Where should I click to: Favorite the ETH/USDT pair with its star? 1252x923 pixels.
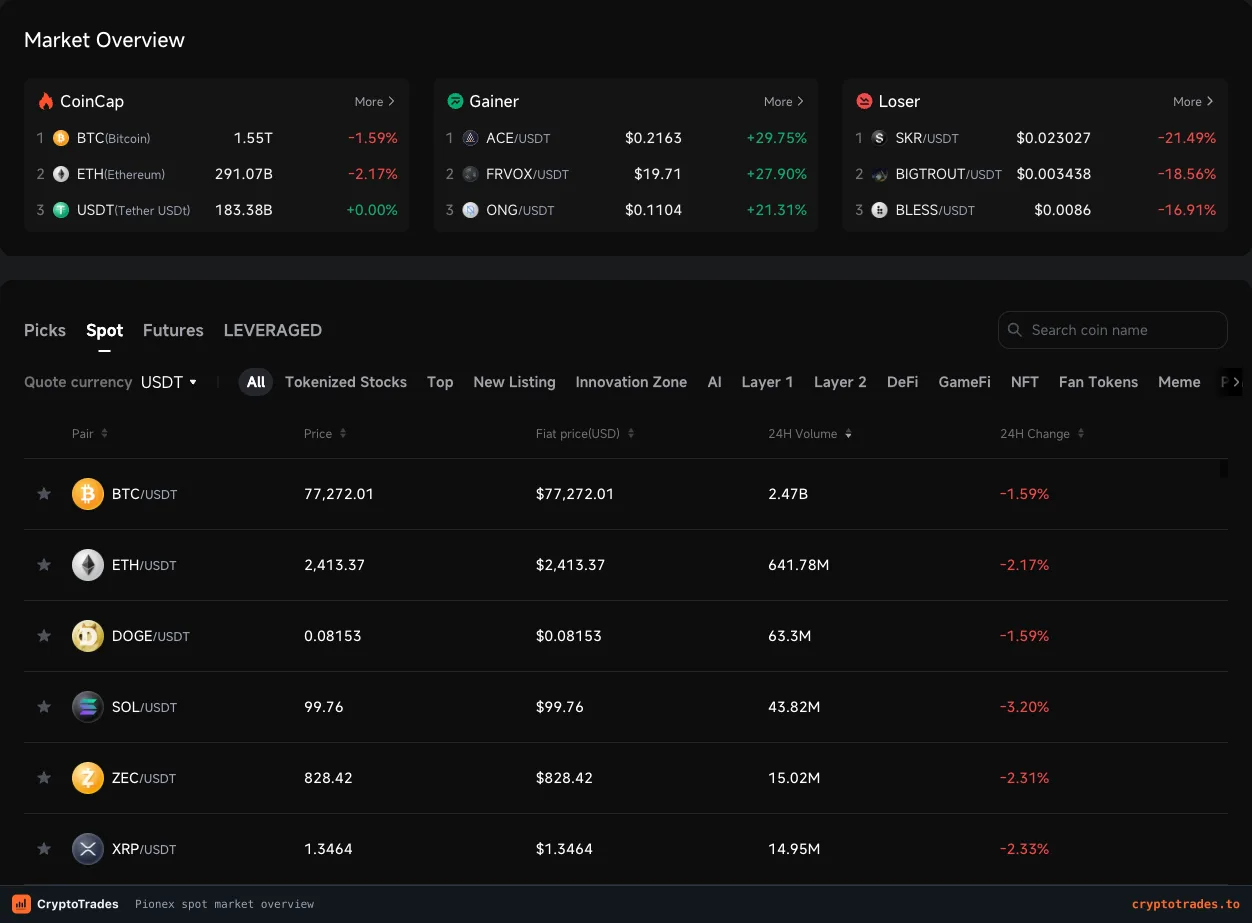point(44,565)
